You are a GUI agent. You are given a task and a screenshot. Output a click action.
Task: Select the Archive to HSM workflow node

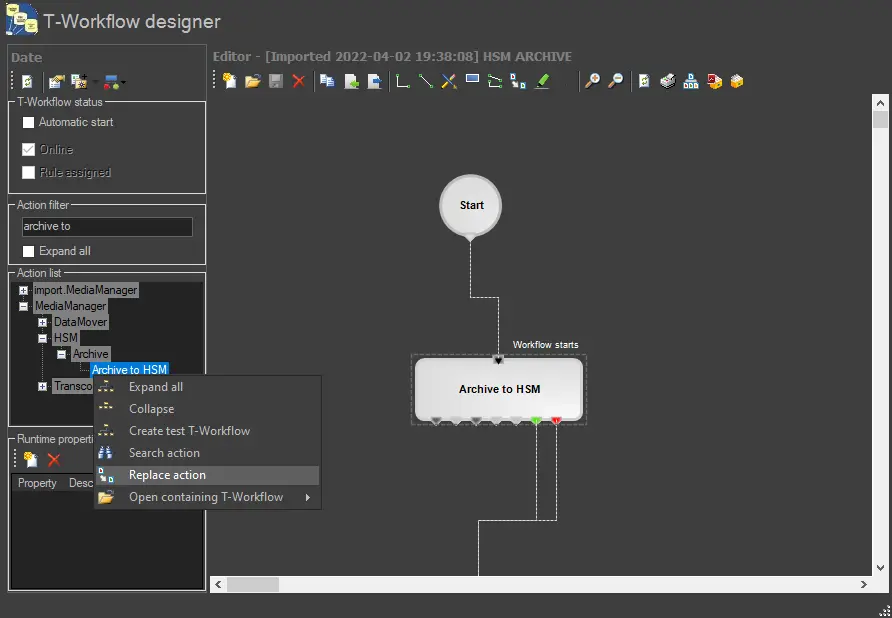pyautogui.click(x=499, y=389)
